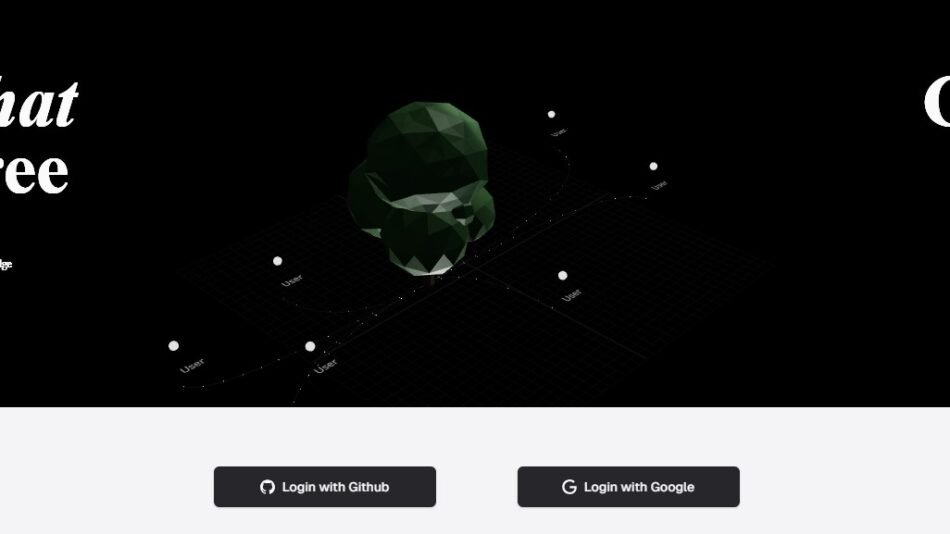Image resolution: width=950 pixels, height=534 pixels.
Task: Click the User label beside leftmost bottom node
Action: point(192,365)
